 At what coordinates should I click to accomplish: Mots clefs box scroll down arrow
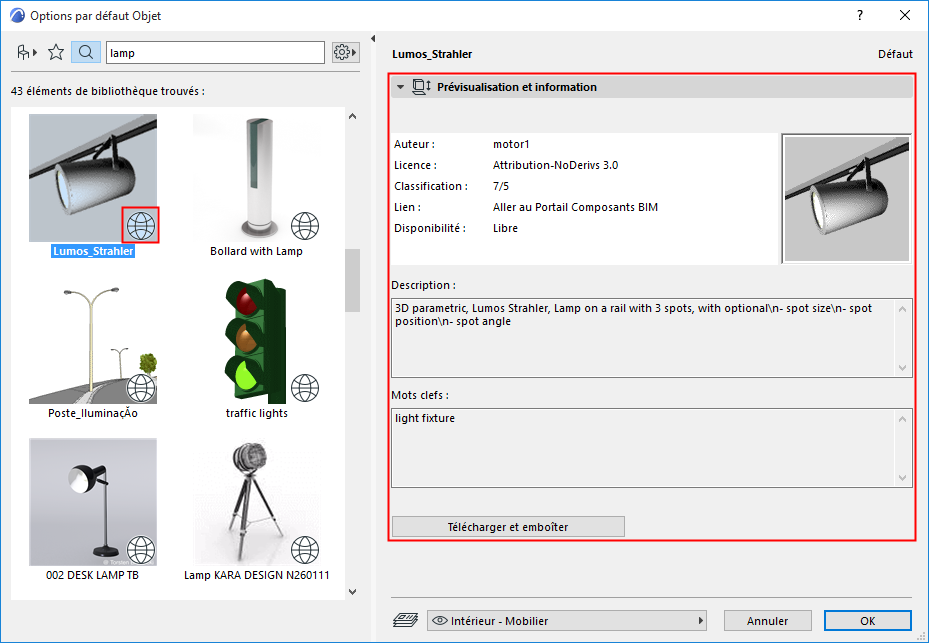pos(902,478)
